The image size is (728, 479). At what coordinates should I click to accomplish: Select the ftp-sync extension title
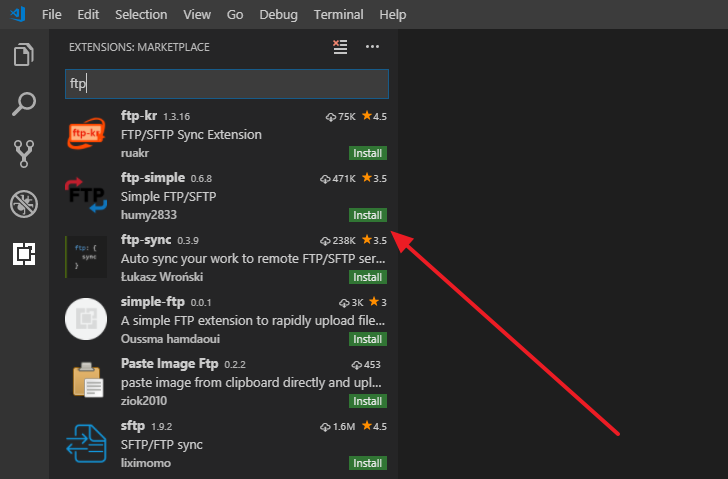(146, 240)
